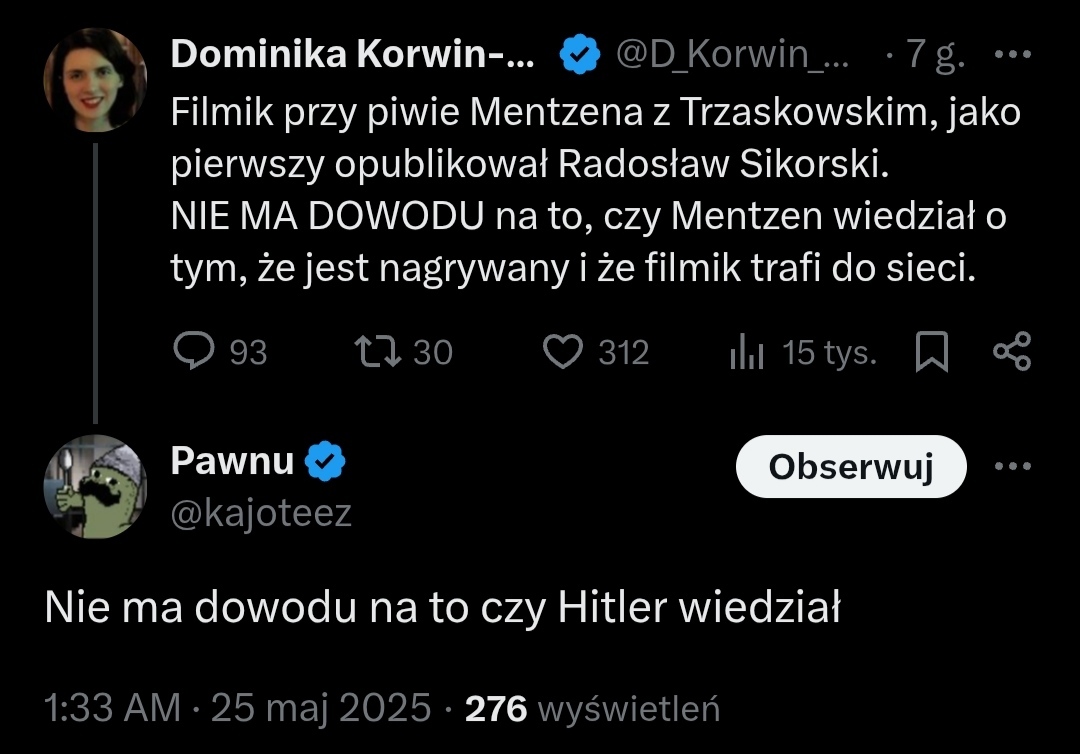
Task: Retweet the post with 30 reposts
Action: point(374,352)
